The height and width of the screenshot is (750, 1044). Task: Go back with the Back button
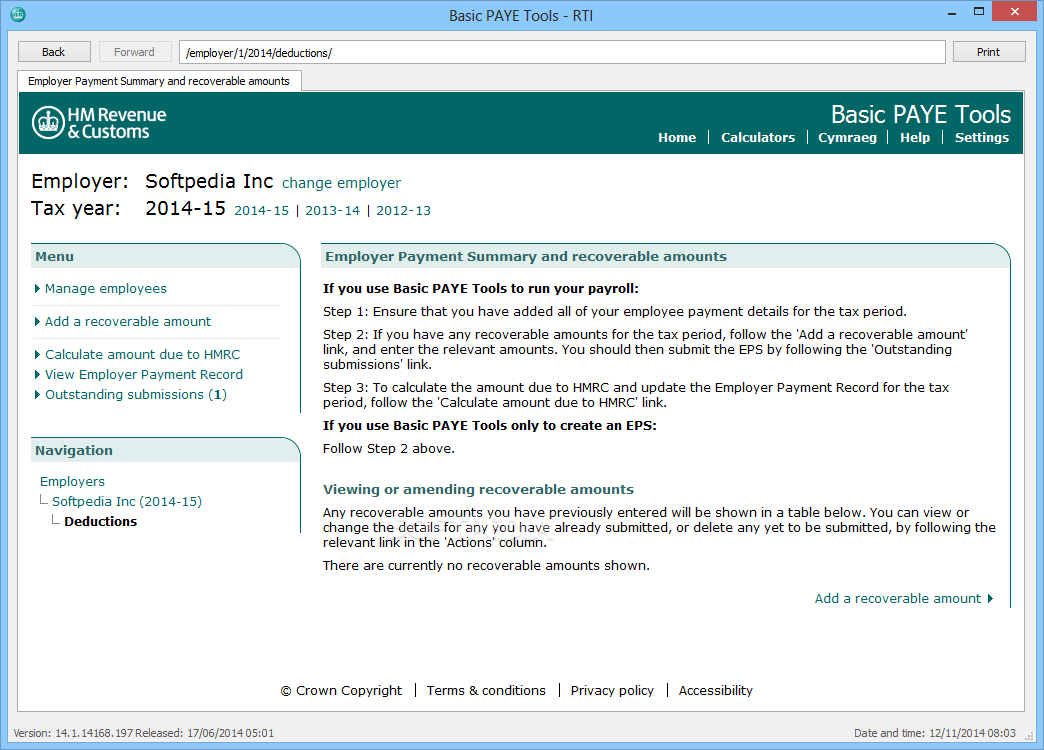coord(54,52)
